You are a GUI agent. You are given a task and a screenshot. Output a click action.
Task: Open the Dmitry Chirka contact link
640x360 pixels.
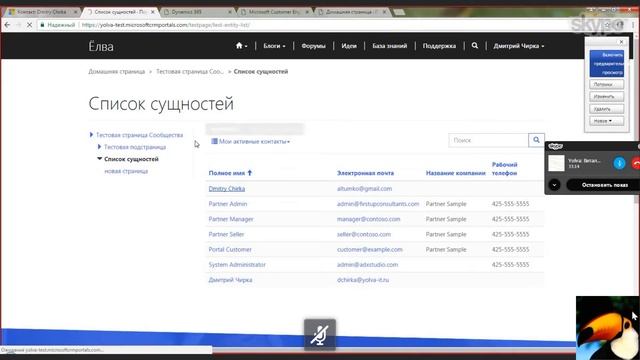(227, 189)
